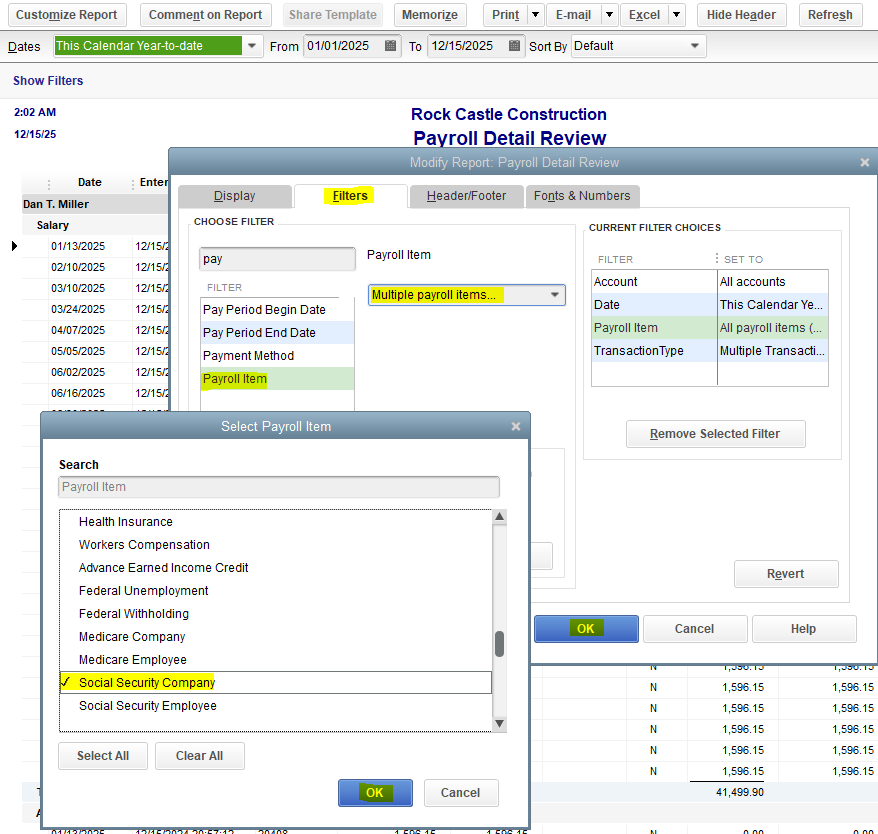Click Select All in Select Payroll Item
This screenshot has width=878, height=834.
(102, 756)
